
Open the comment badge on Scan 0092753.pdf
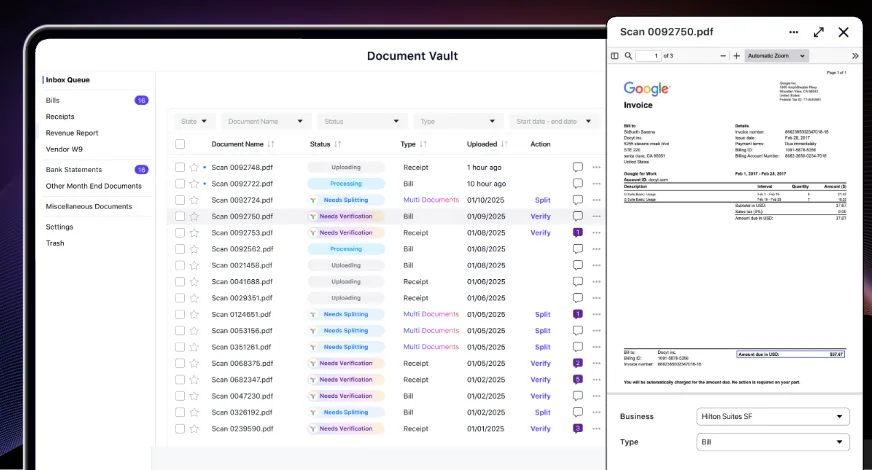[578, 232]
